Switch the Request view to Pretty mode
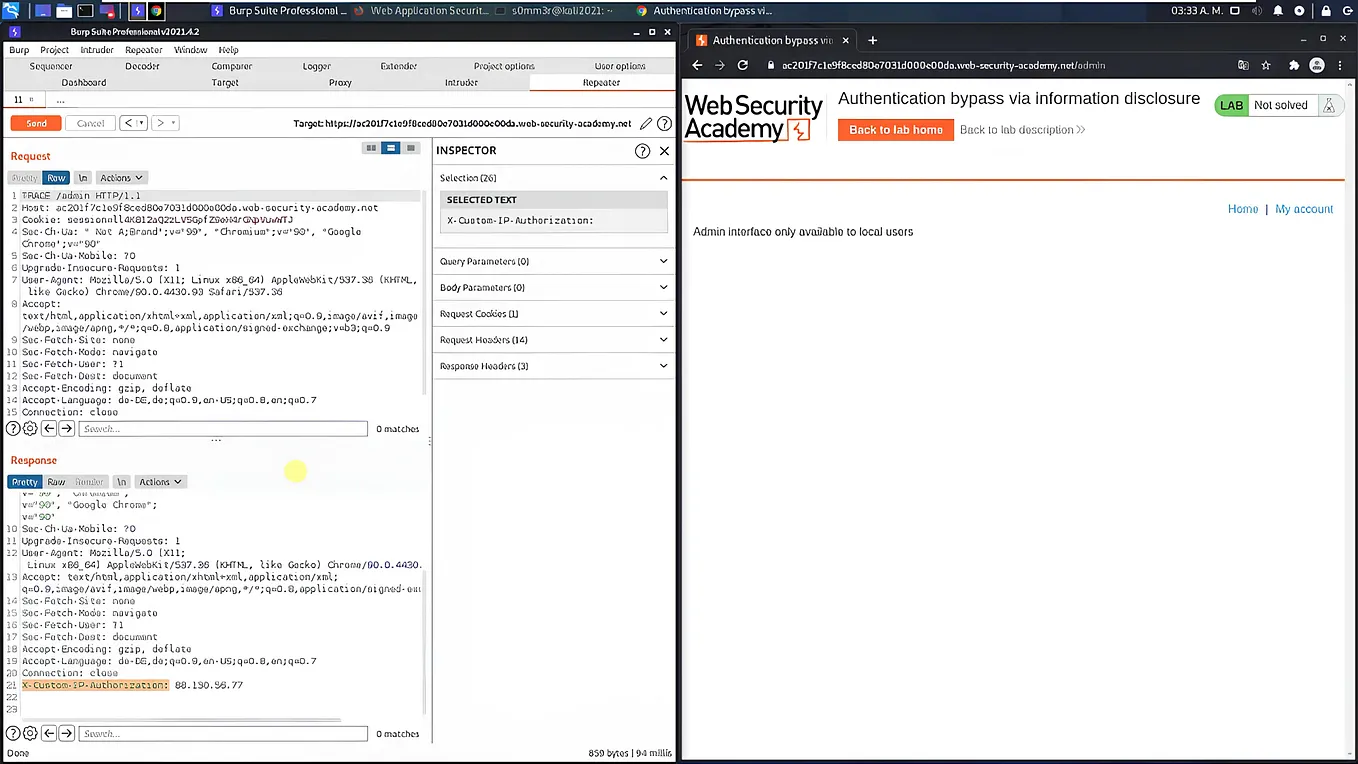This screenshot has height=764, width=1358. tap(24, 177)
